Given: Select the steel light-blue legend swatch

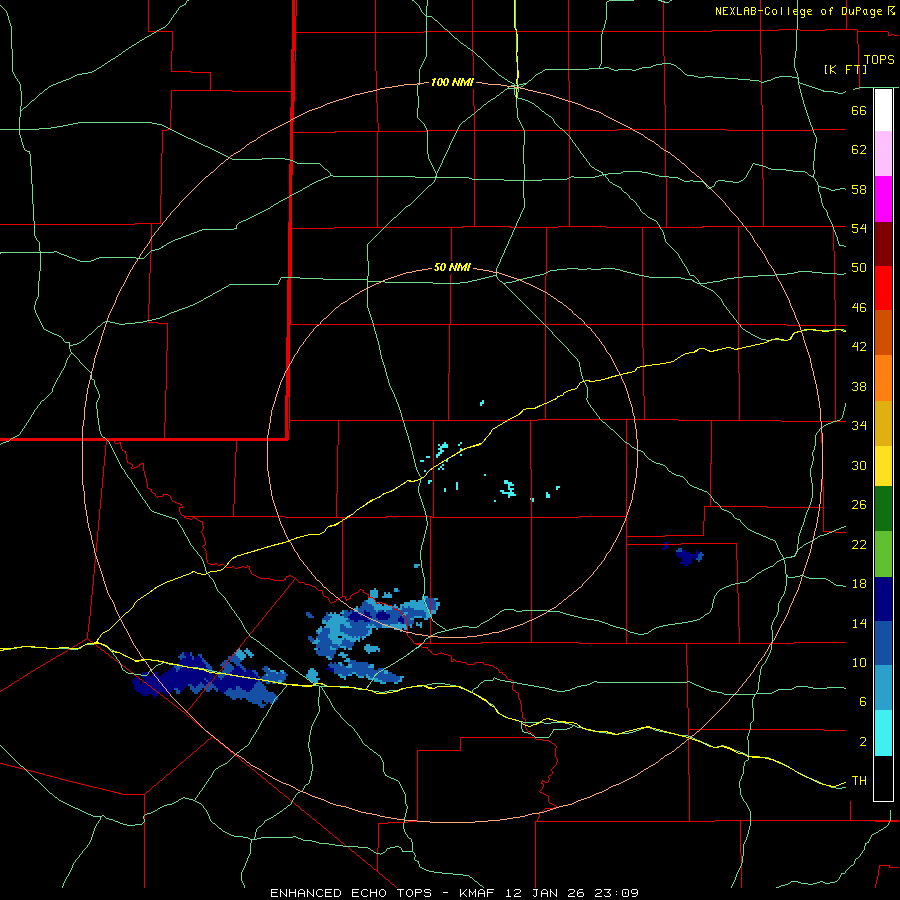Looking at the screenshot, I should pyautogui.click(x=883, y=688).
